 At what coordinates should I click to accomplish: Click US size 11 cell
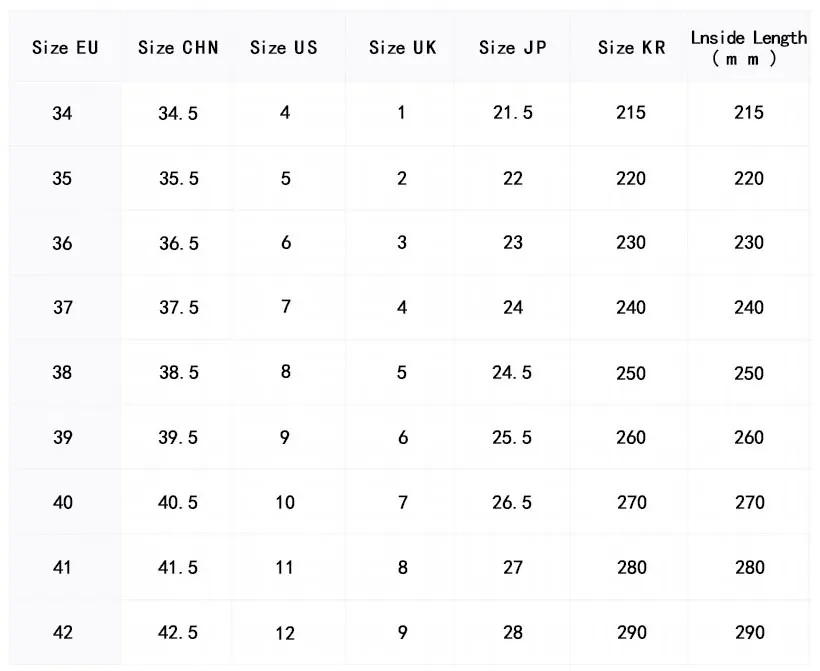coord(285,567)
